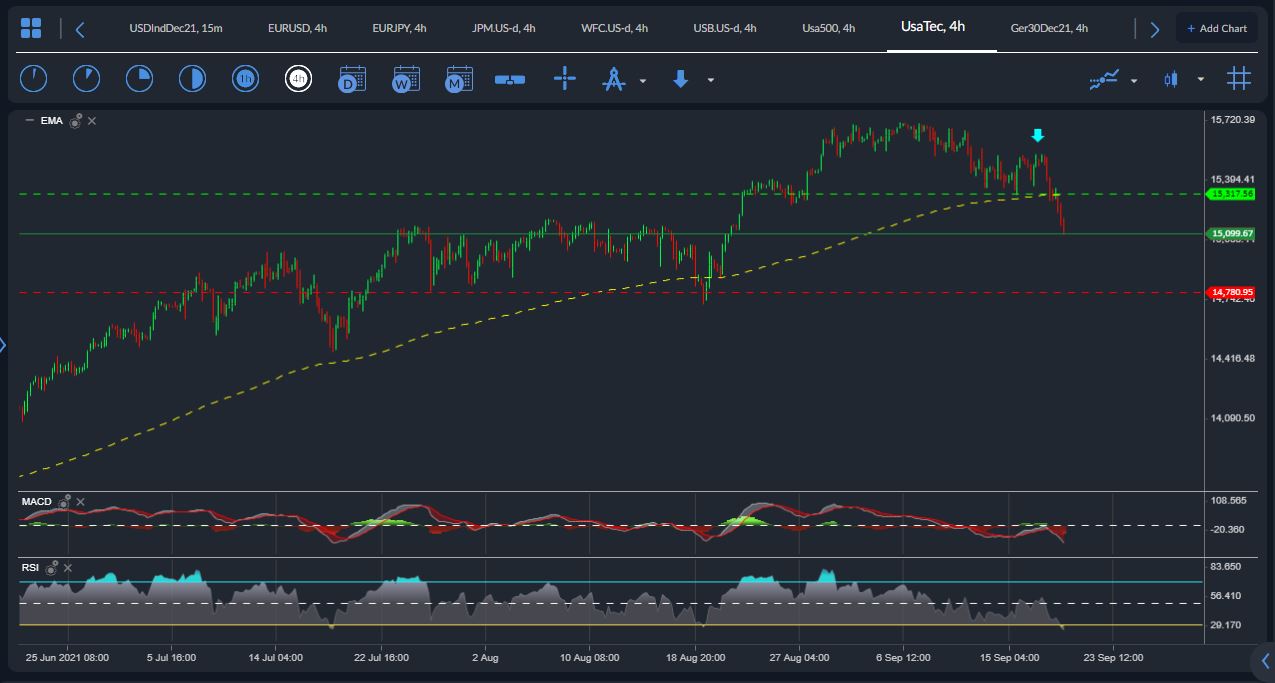The height and width of the screenshot is (683, 1275).
Task: Click the green 15,317.56 price level label
Action: [x=1231, y=194]
